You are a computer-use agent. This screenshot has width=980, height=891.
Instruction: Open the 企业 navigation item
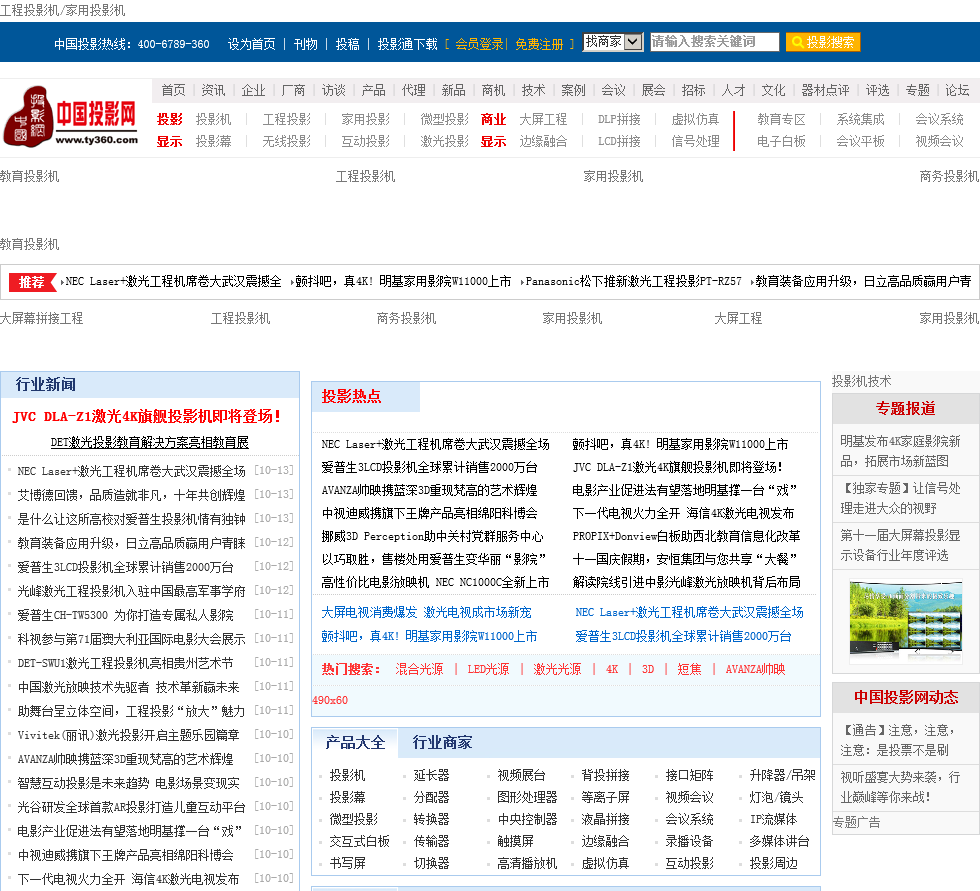253,90
